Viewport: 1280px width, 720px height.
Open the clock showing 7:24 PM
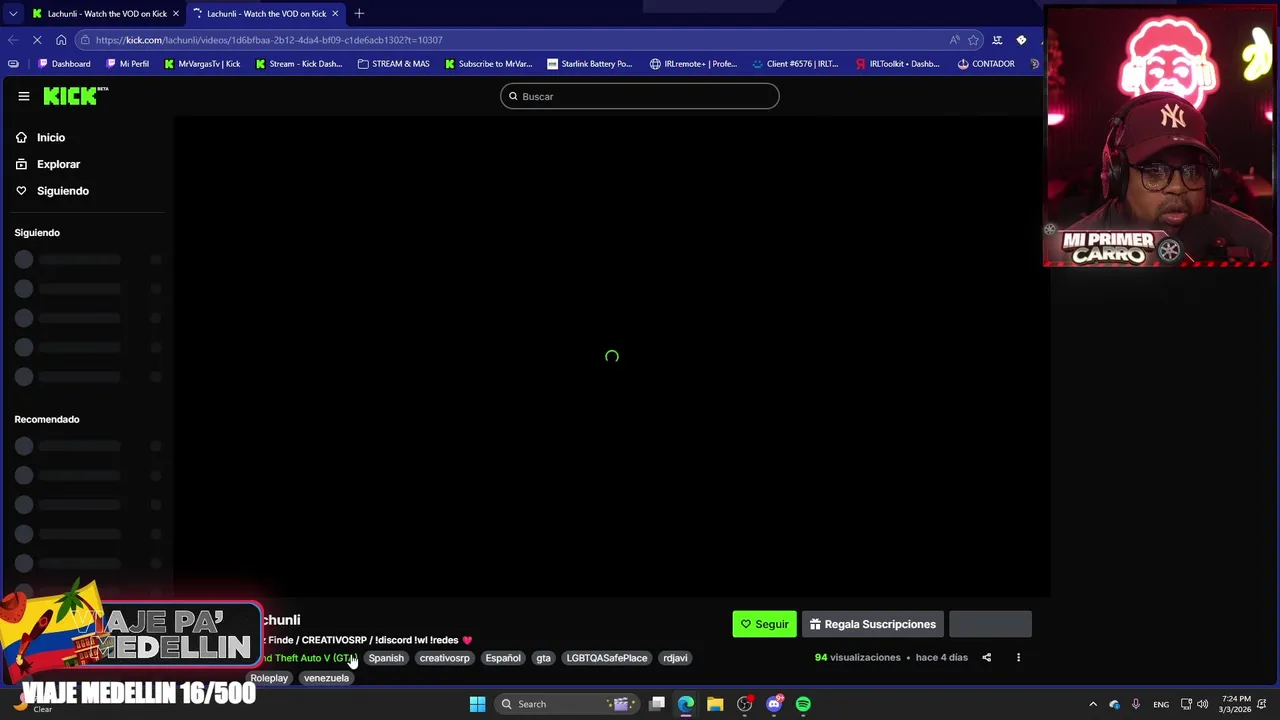point(1235,704)
